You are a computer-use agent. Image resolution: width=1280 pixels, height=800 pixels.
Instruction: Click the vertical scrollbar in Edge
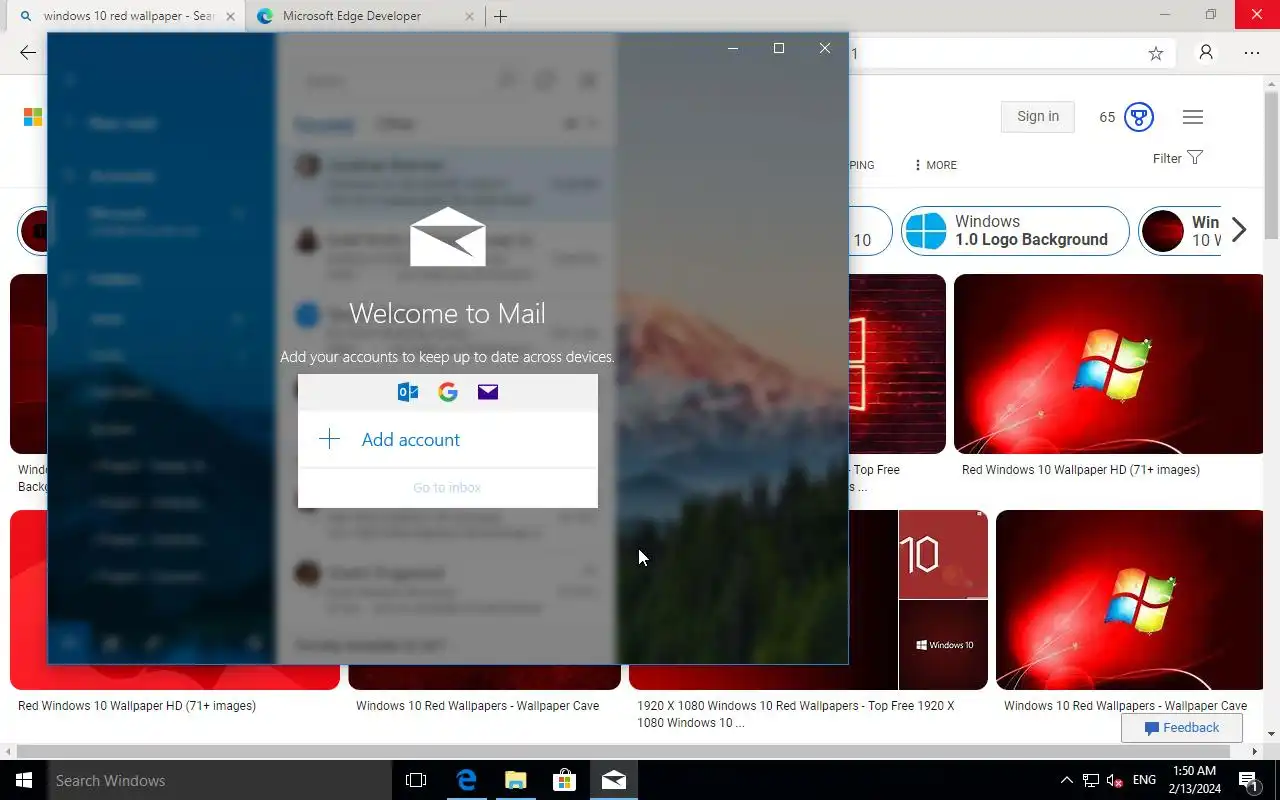[1271, 165]
